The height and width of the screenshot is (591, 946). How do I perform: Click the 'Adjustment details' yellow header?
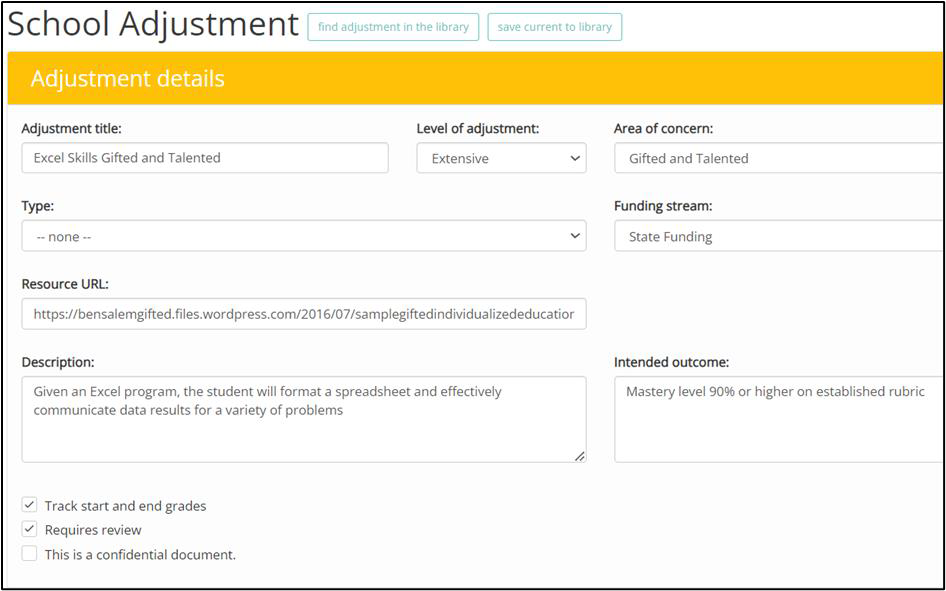tap(475, 78)
